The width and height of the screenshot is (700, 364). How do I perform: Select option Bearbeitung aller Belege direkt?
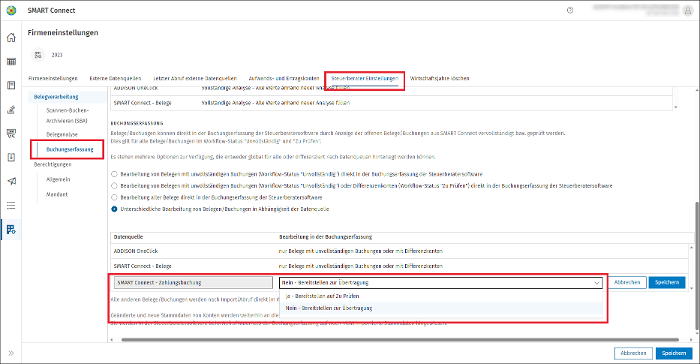tap(114, 197)
